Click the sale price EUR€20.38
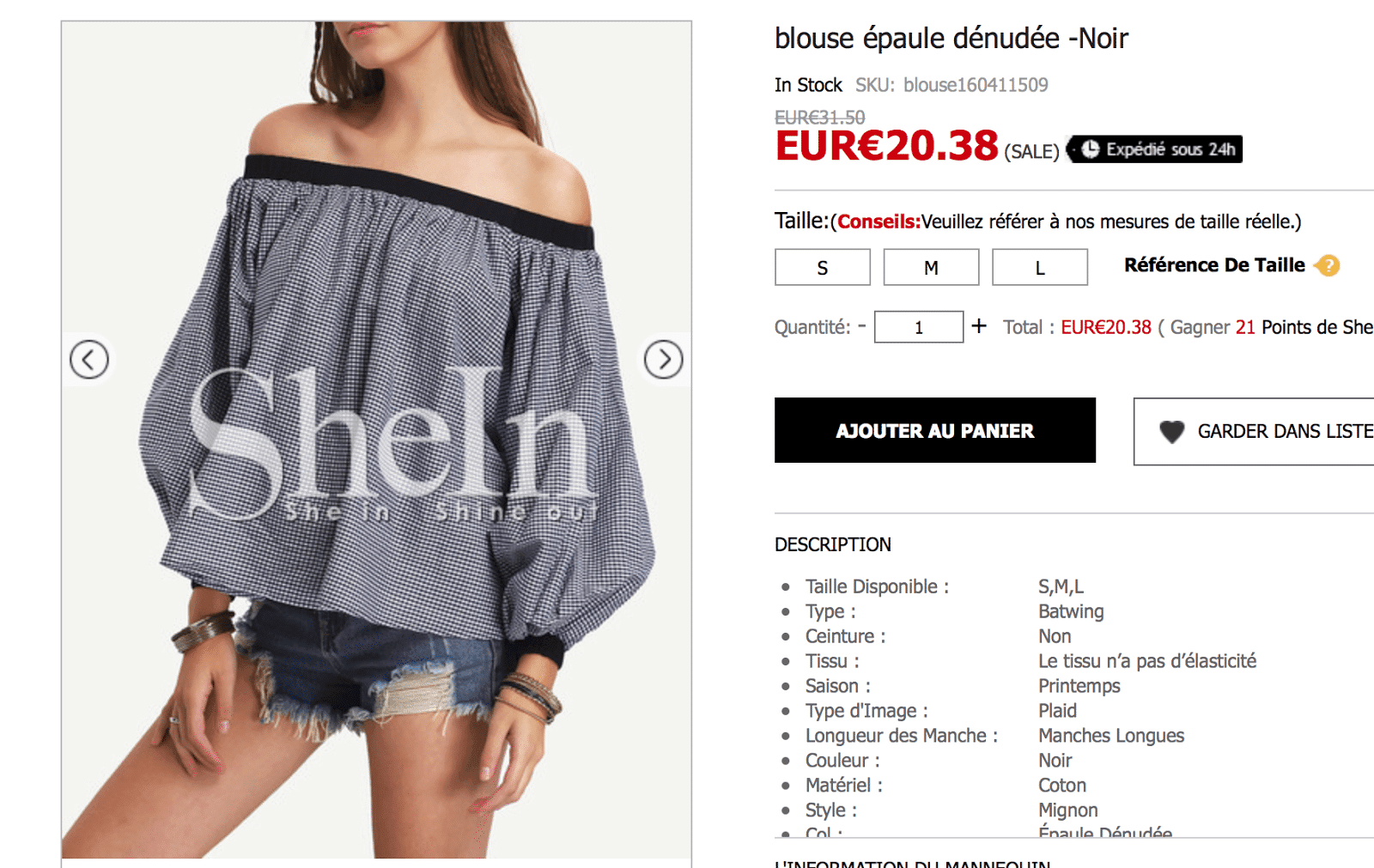1374x868 pixels. [x=887, y=145]
